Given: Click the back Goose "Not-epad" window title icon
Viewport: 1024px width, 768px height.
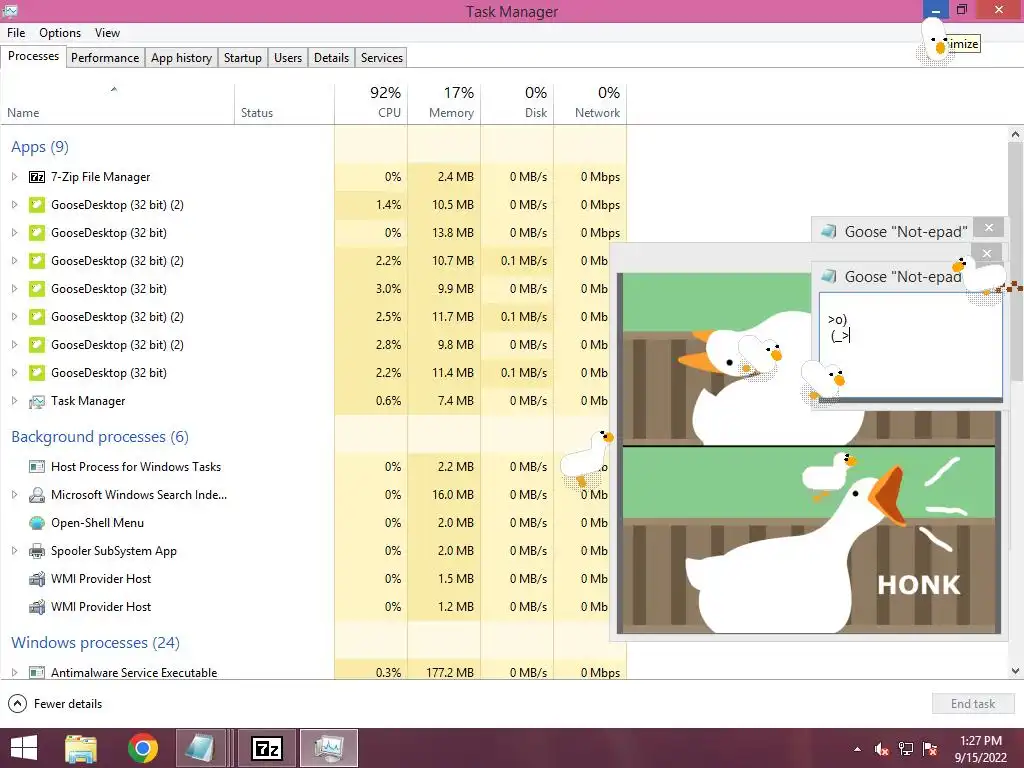Looking at the screenshot, I should click(x=829, y=231).
